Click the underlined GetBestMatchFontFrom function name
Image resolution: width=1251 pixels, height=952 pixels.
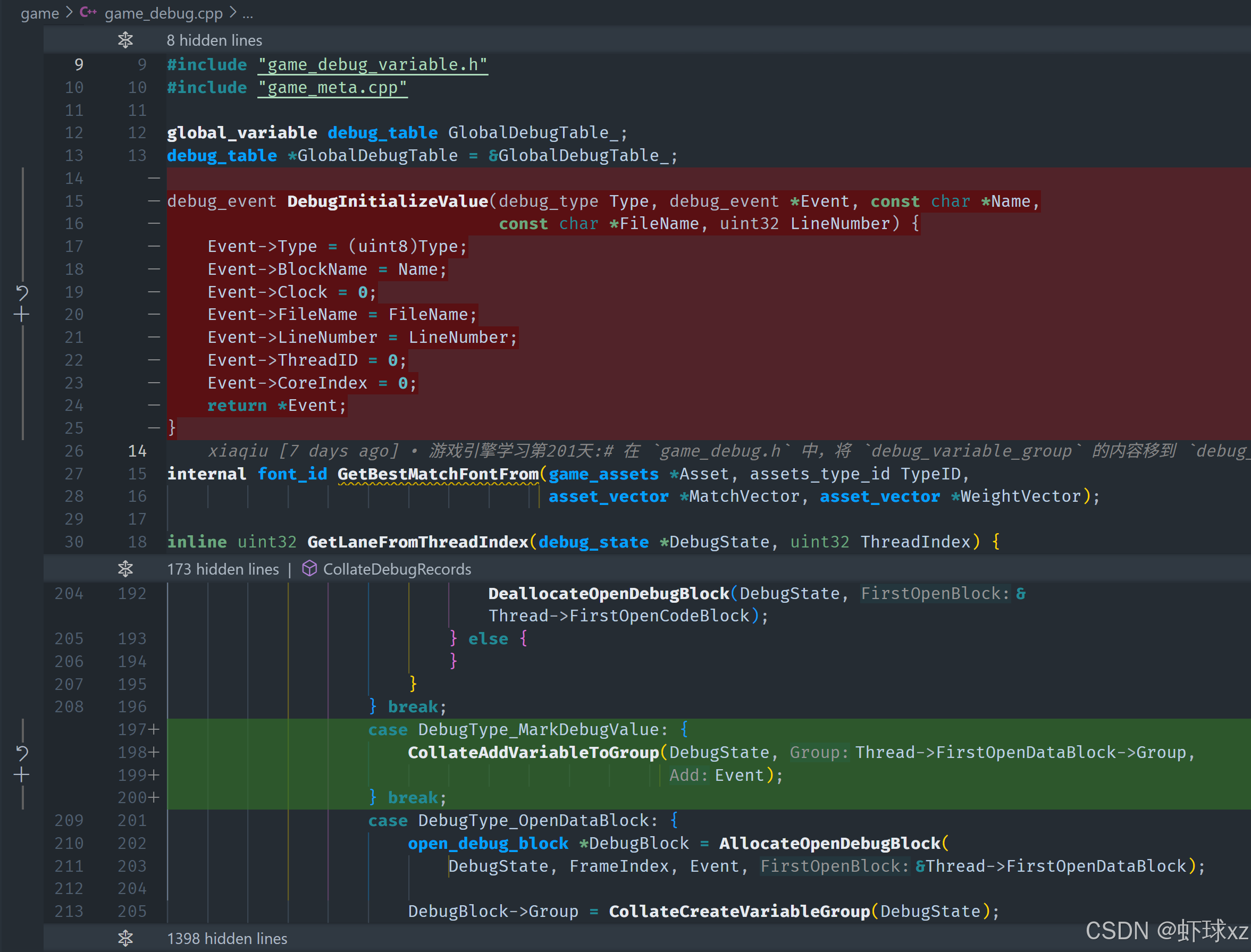tap(438, 474)
